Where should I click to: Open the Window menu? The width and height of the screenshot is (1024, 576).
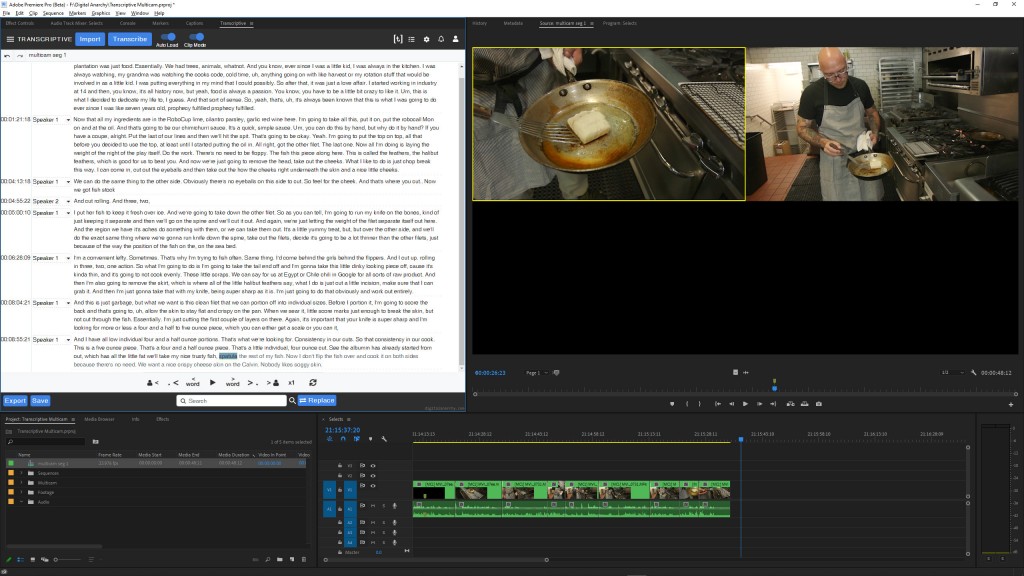click(x=139, y=13)
